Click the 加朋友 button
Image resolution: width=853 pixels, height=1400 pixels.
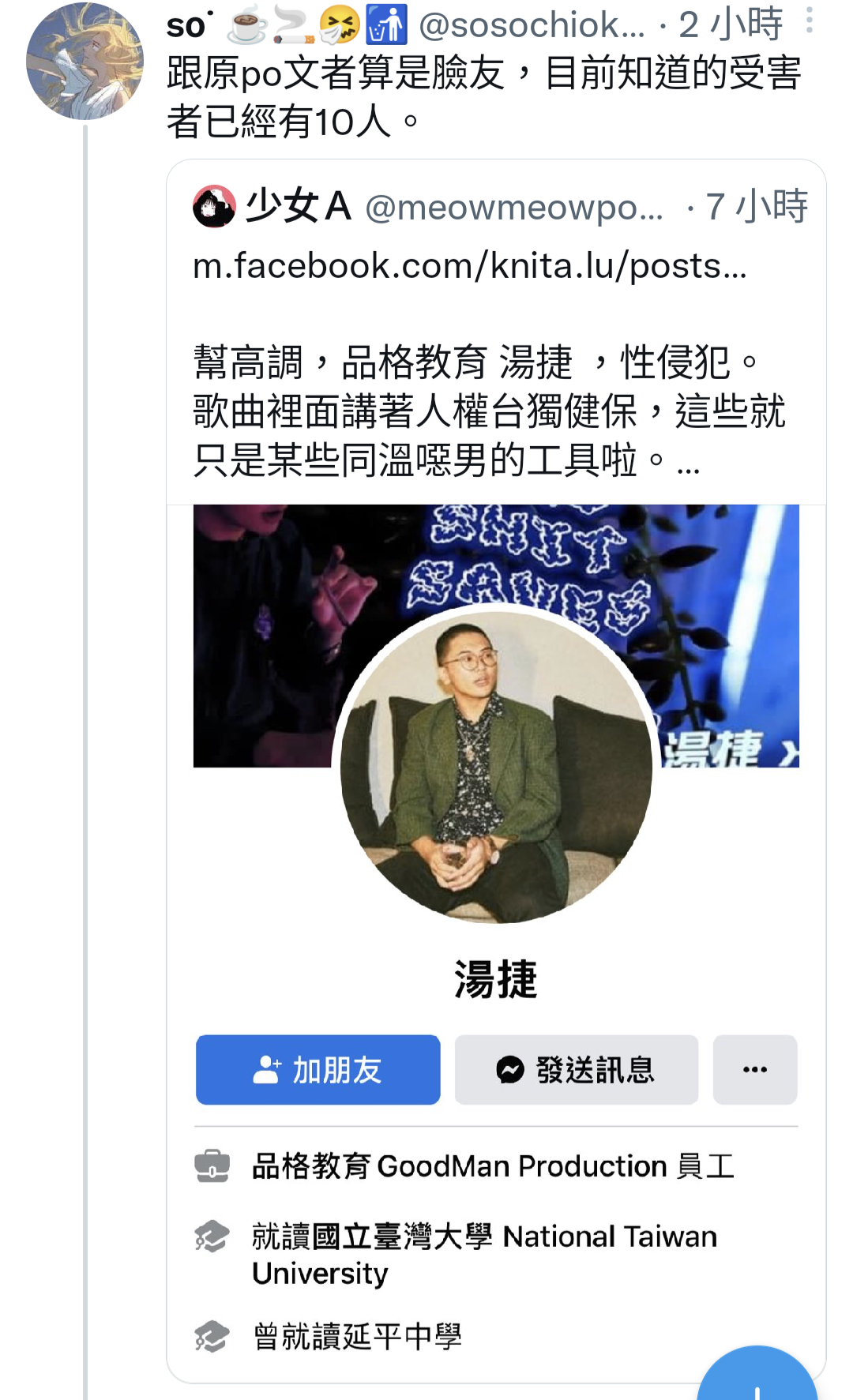click(318, 1070)
